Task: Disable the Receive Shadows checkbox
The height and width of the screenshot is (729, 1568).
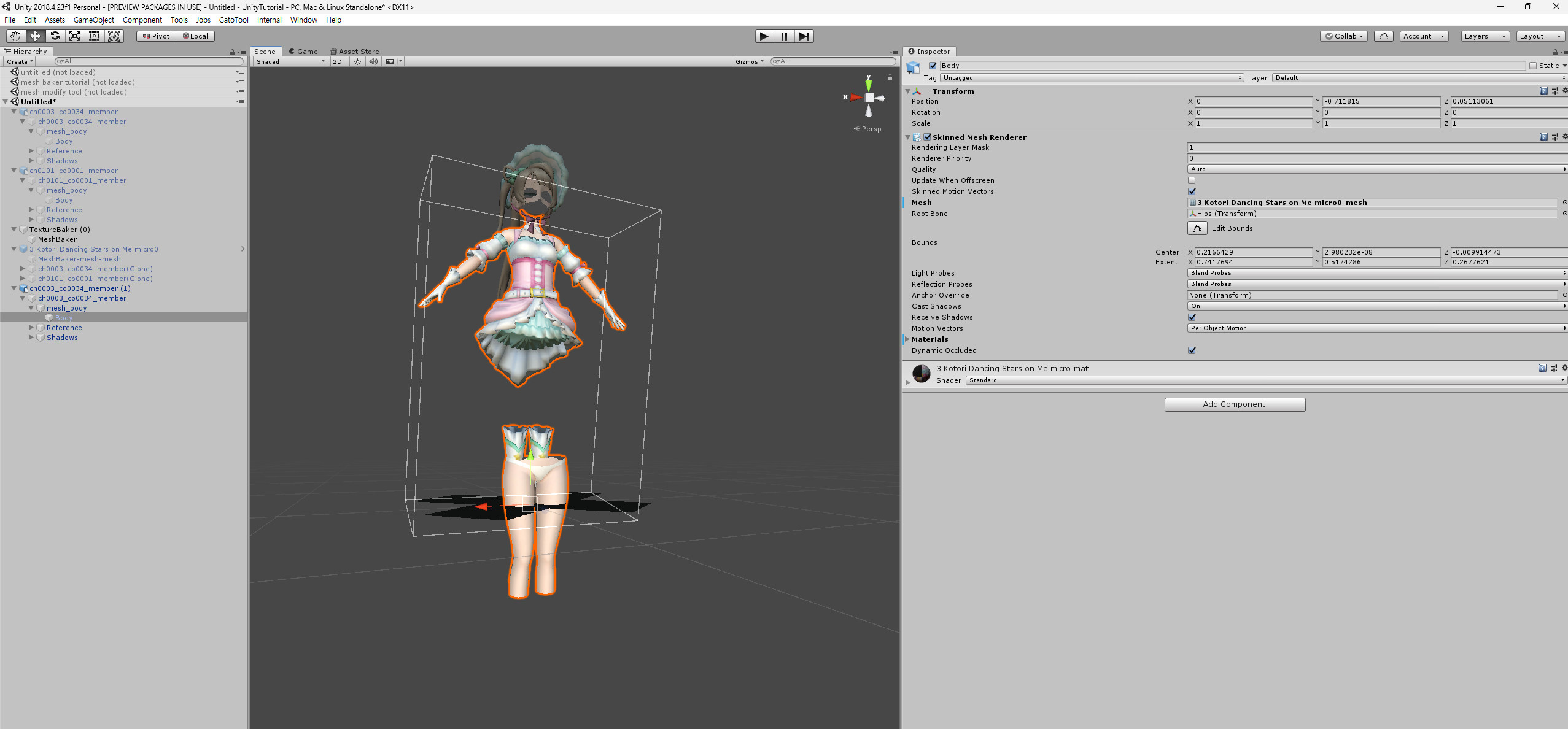Action: 1192,317
